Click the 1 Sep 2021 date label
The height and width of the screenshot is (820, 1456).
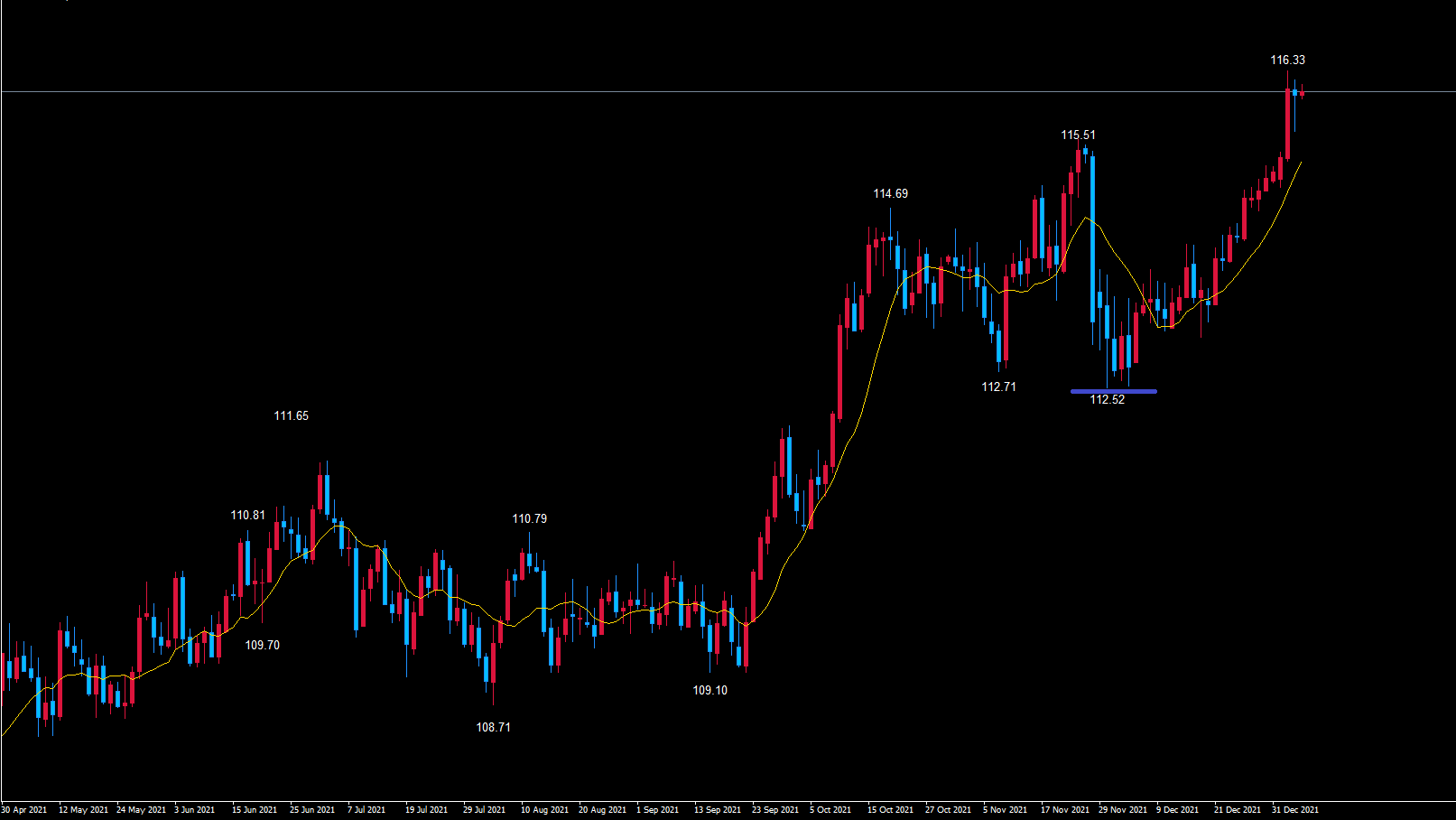point(659,810)
